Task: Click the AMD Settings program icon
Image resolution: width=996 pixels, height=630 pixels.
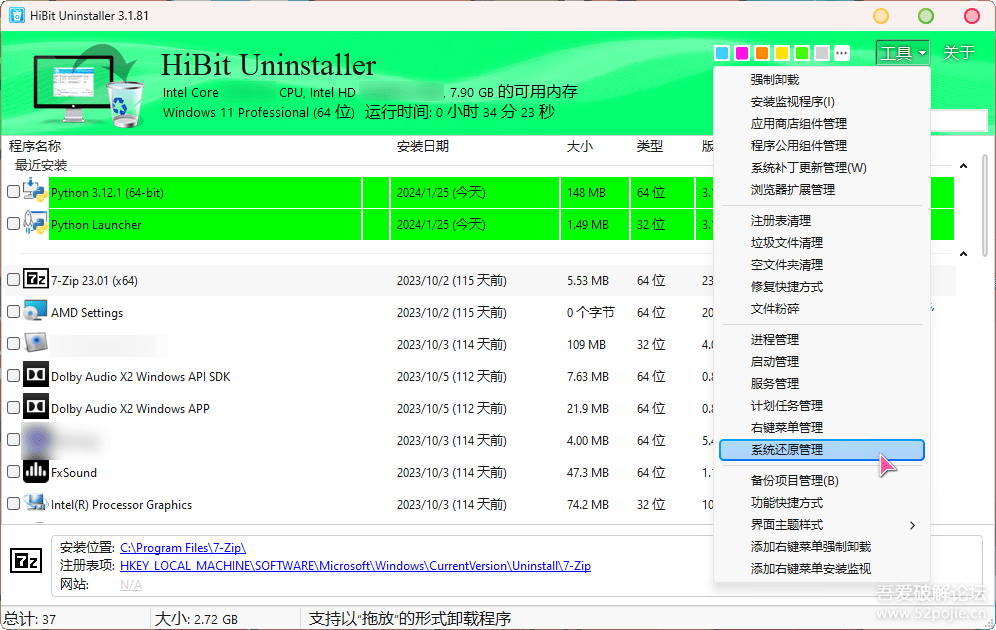Action: [x=36, y=311]
